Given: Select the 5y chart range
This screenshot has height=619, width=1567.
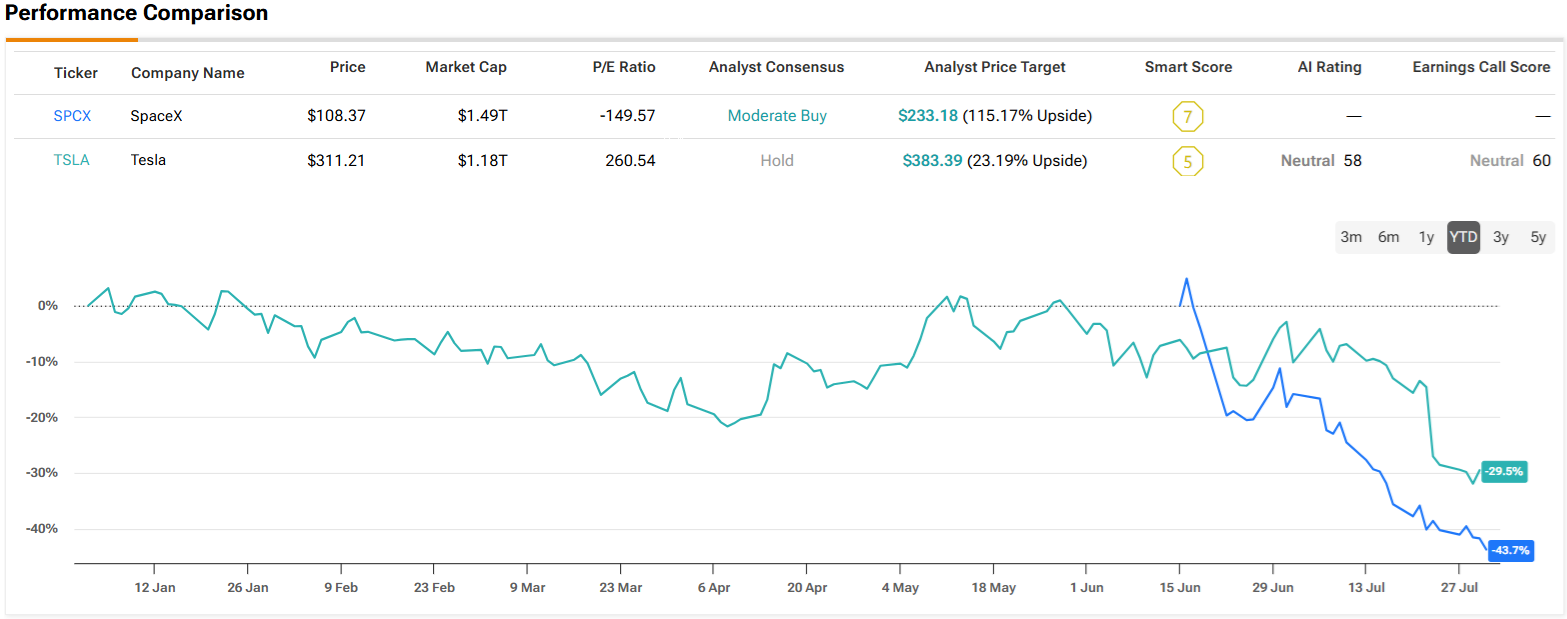Looking at the screenshot, I should (x=1538, y=237).
